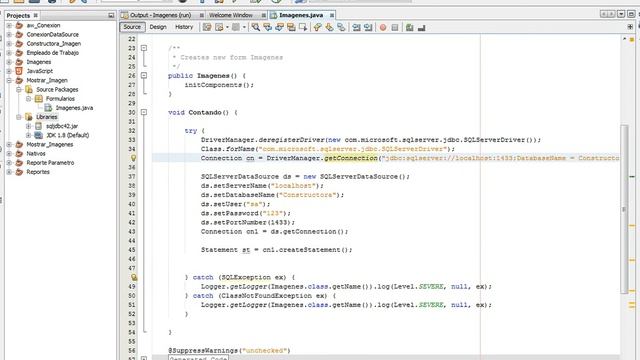Switch to History view
Viewport: 640px width, 360px height.
[184, 27]
